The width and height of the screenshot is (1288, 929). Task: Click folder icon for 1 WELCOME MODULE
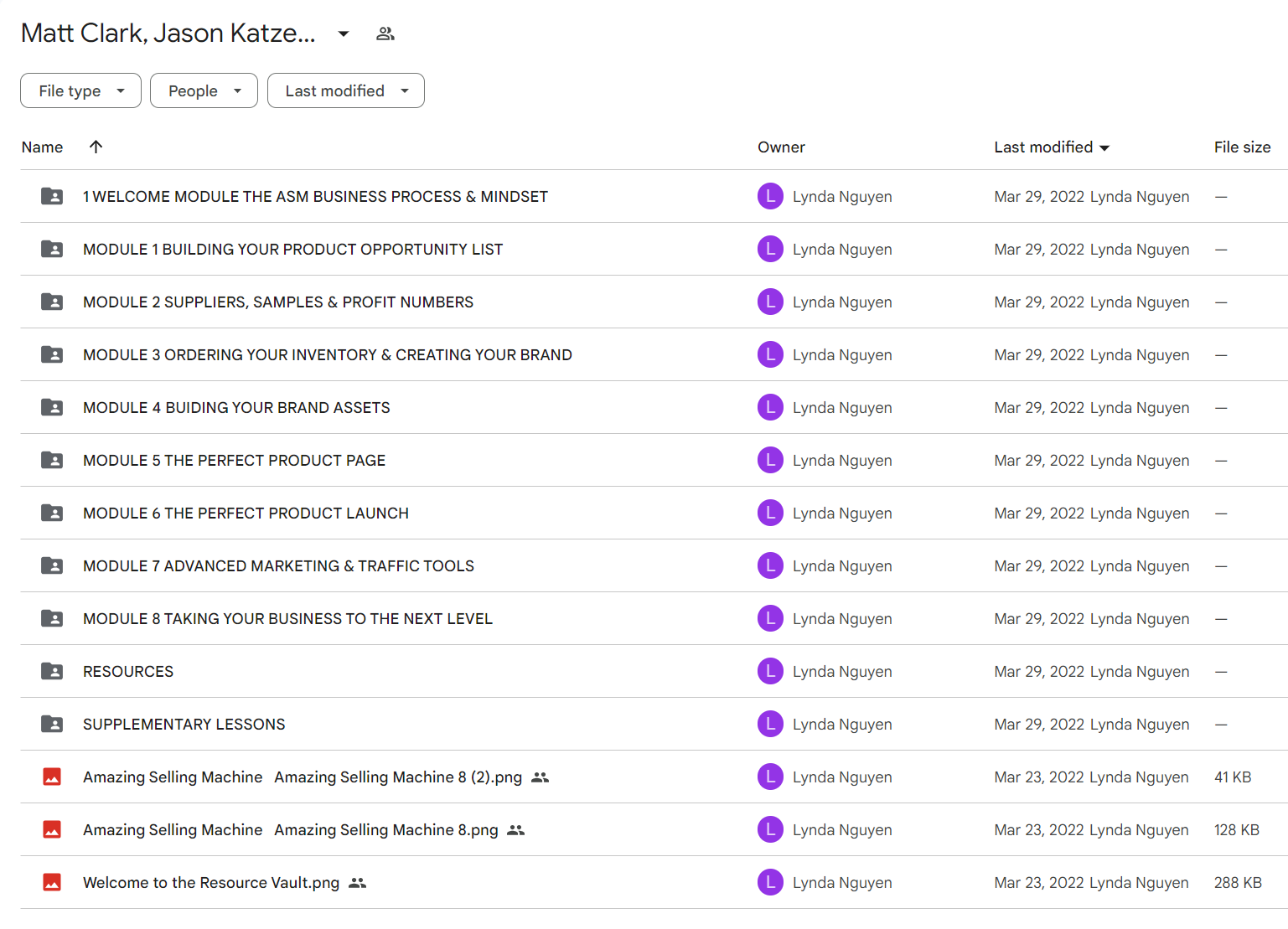point(52,196)
